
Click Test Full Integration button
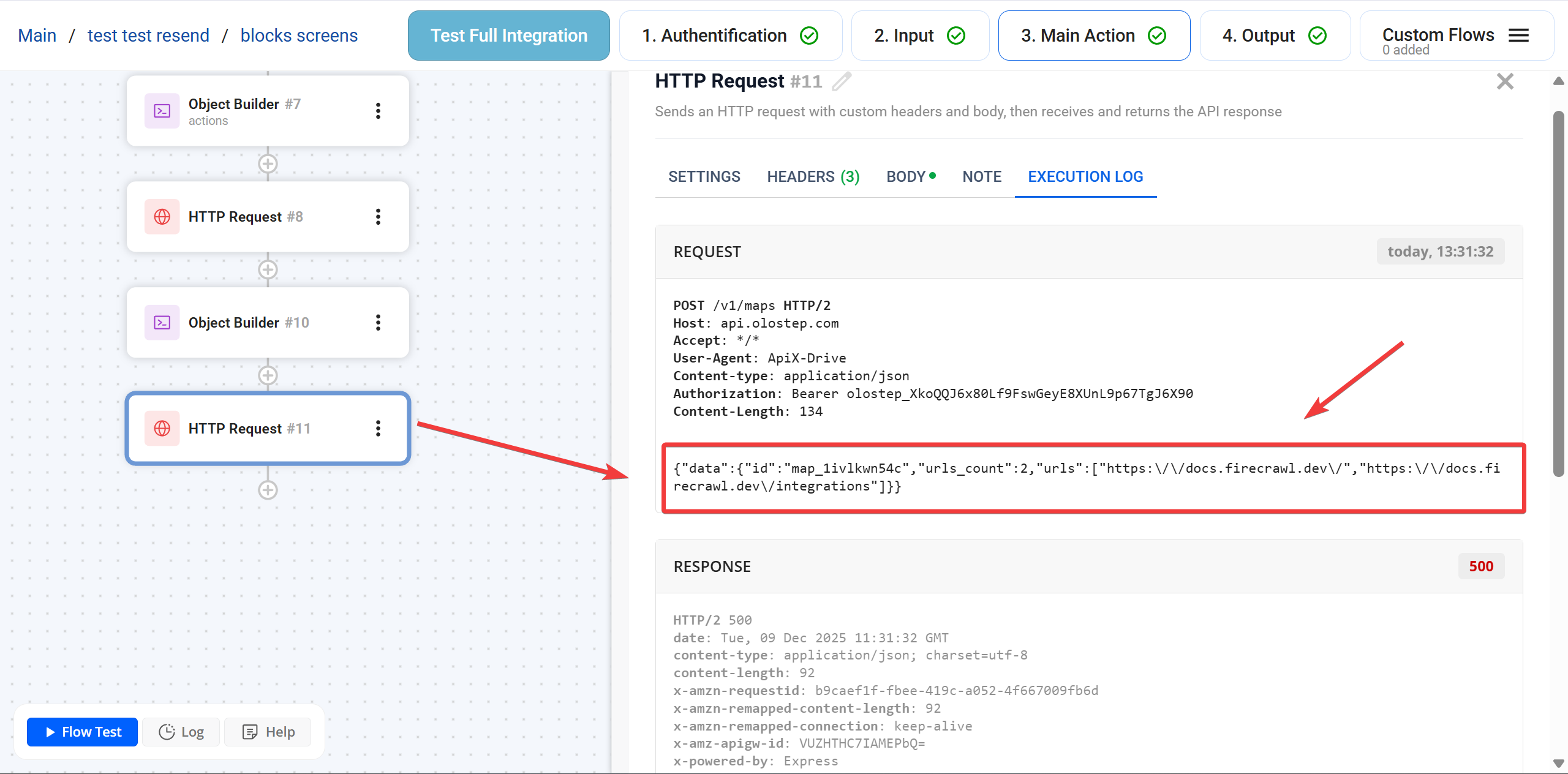point(508,36)
